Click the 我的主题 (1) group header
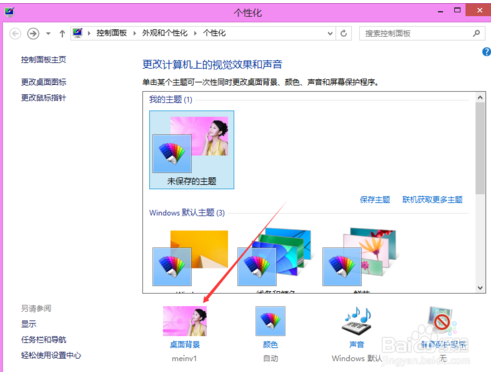This screenshot has width=491, height=372. coord(170,99)
